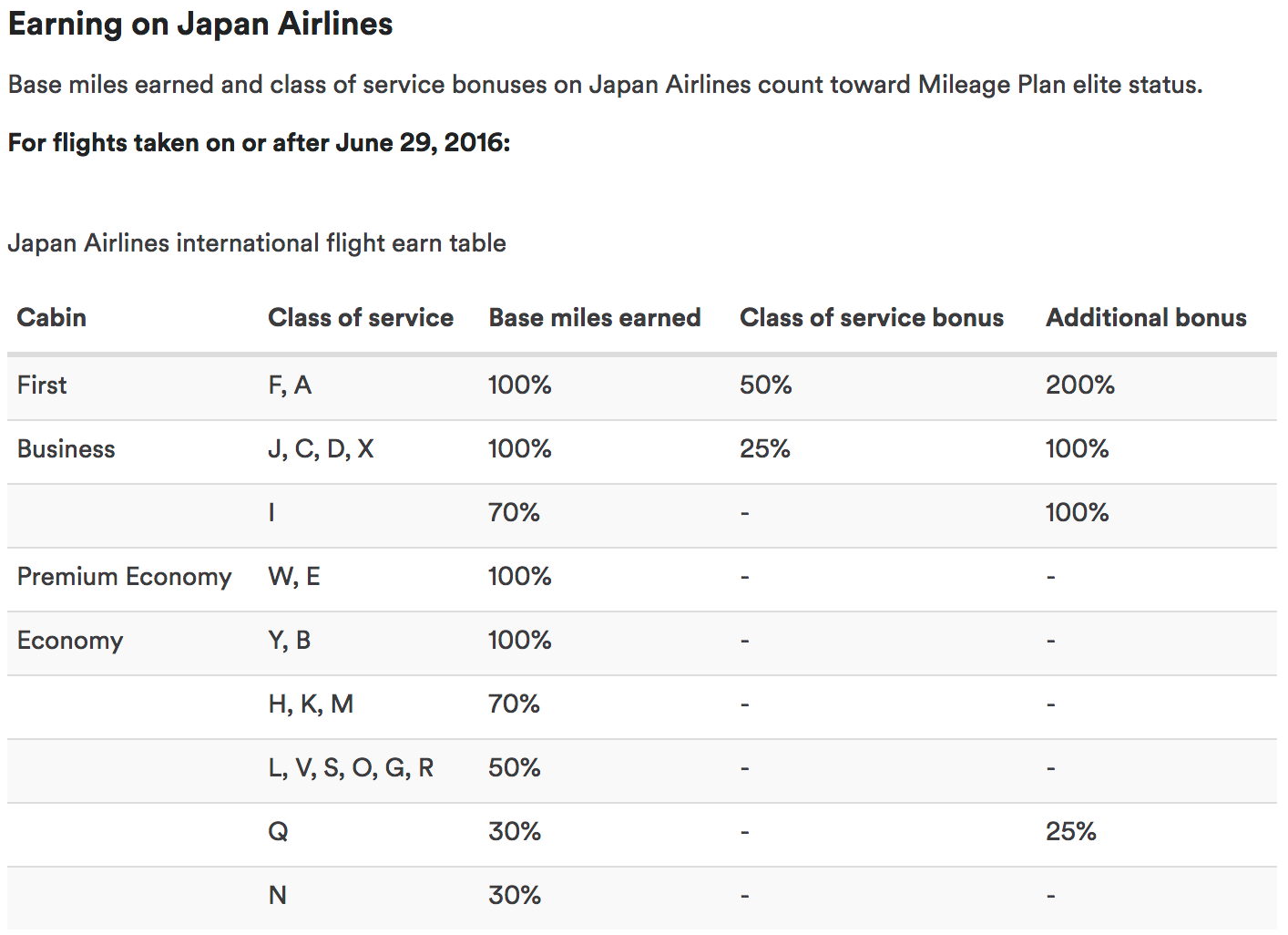Click the Earning on Japan Airlines heading
Viewport: 1288px width, 935px height.
pyautogui.click(x=200, y=24)
